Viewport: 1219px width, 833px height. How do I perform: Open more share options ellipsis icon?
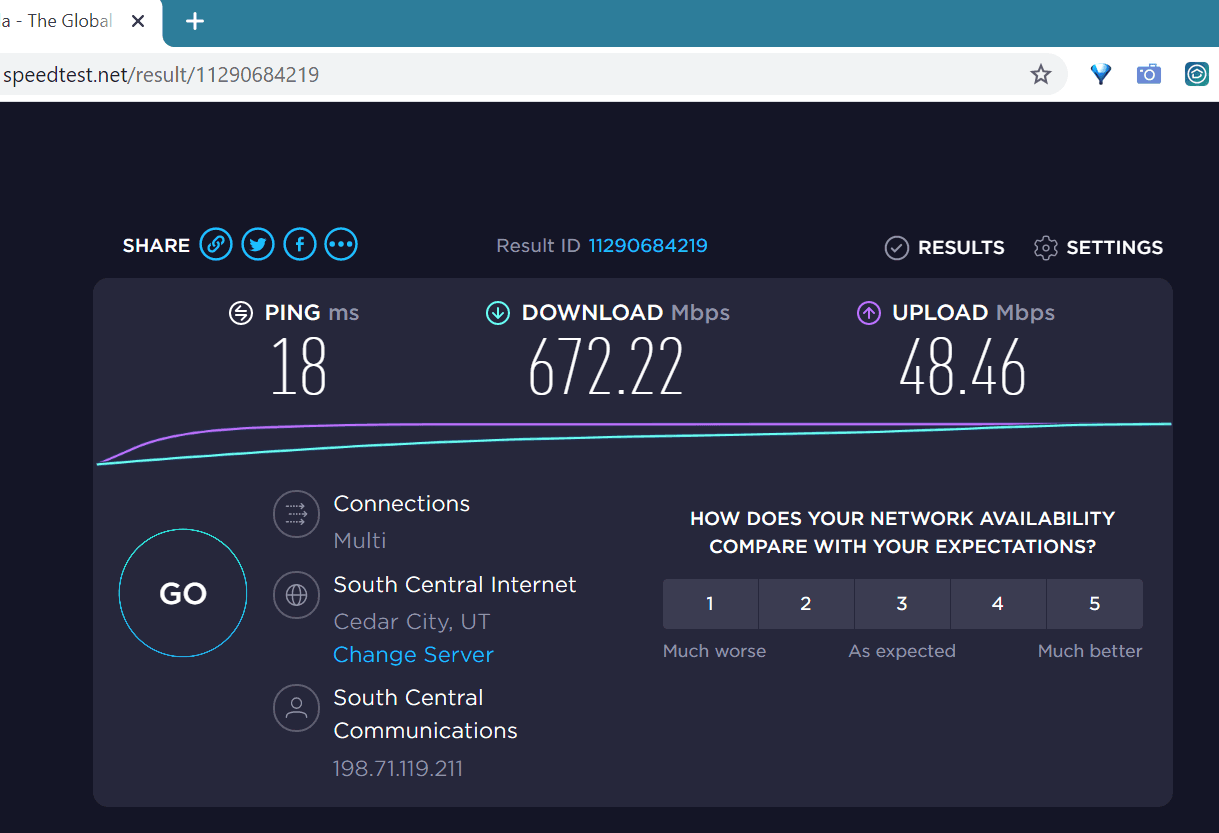[x=341, y=244]
